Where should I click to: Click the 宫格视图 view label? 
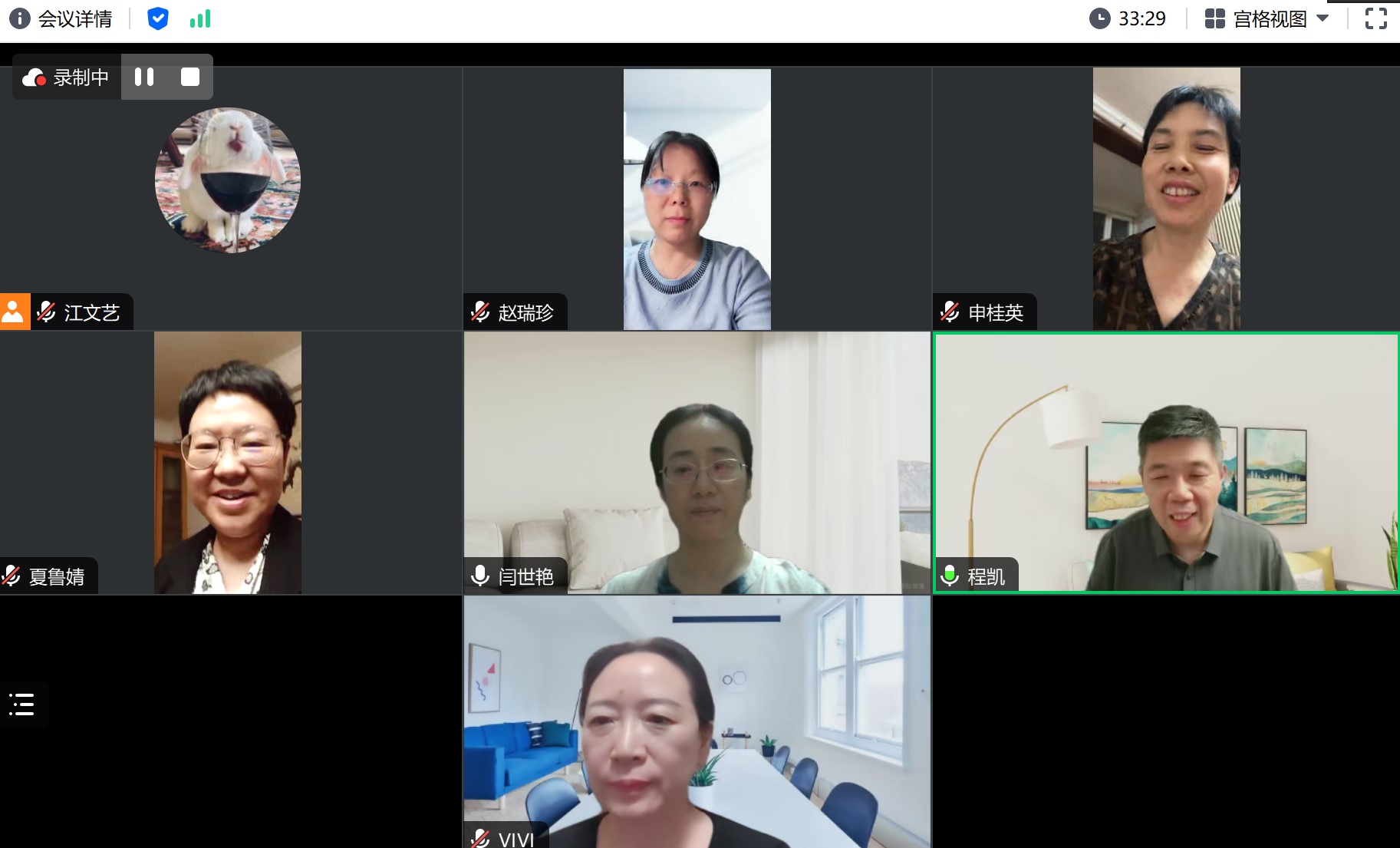pos(1270,18)
